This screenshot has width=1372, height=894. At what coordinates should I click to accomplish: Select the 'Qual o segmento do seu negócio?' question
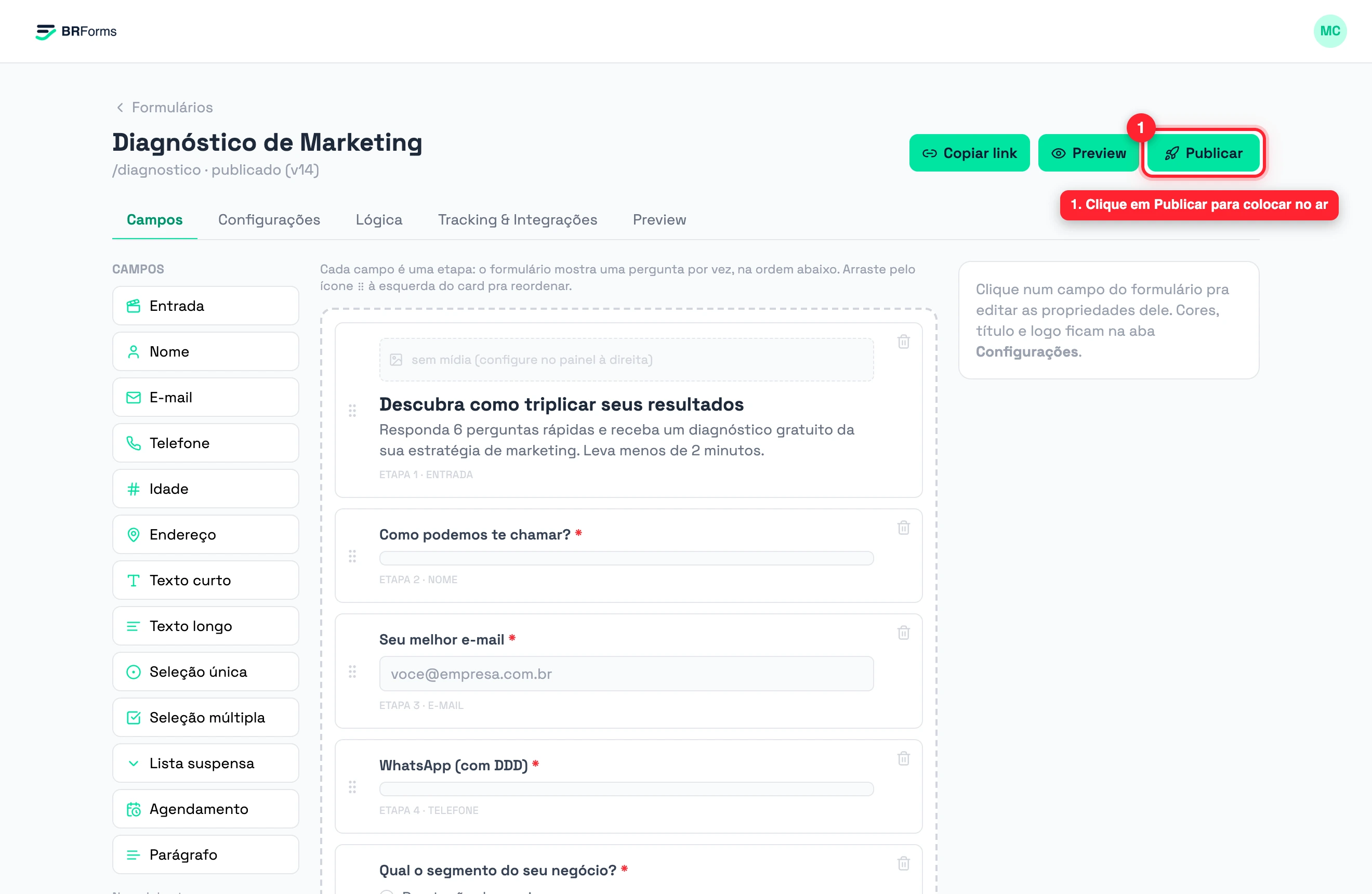pyautogui.click(x=497, y=871)
